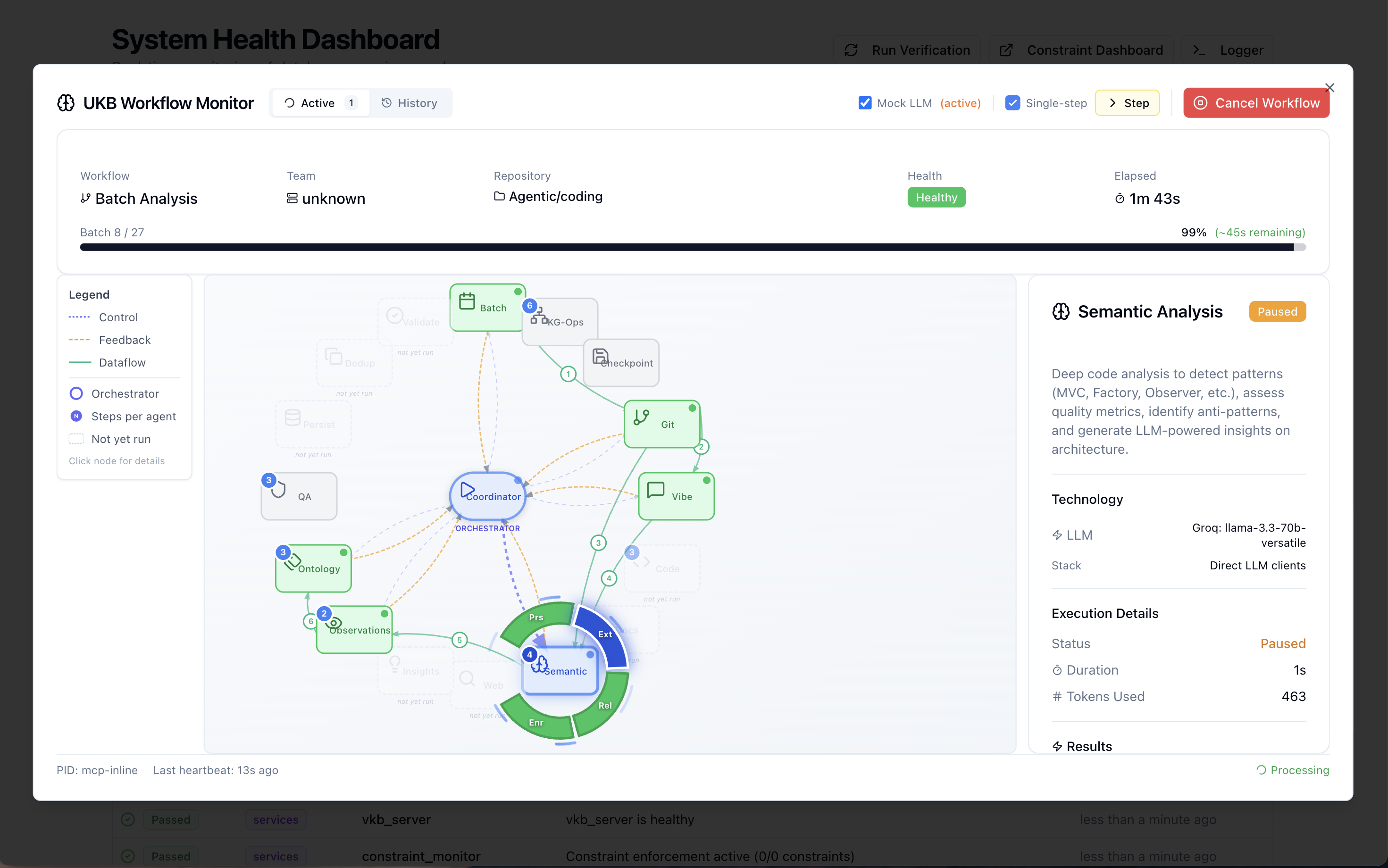
Task: Open the Logger button in background
Action: coord(1228,50)
